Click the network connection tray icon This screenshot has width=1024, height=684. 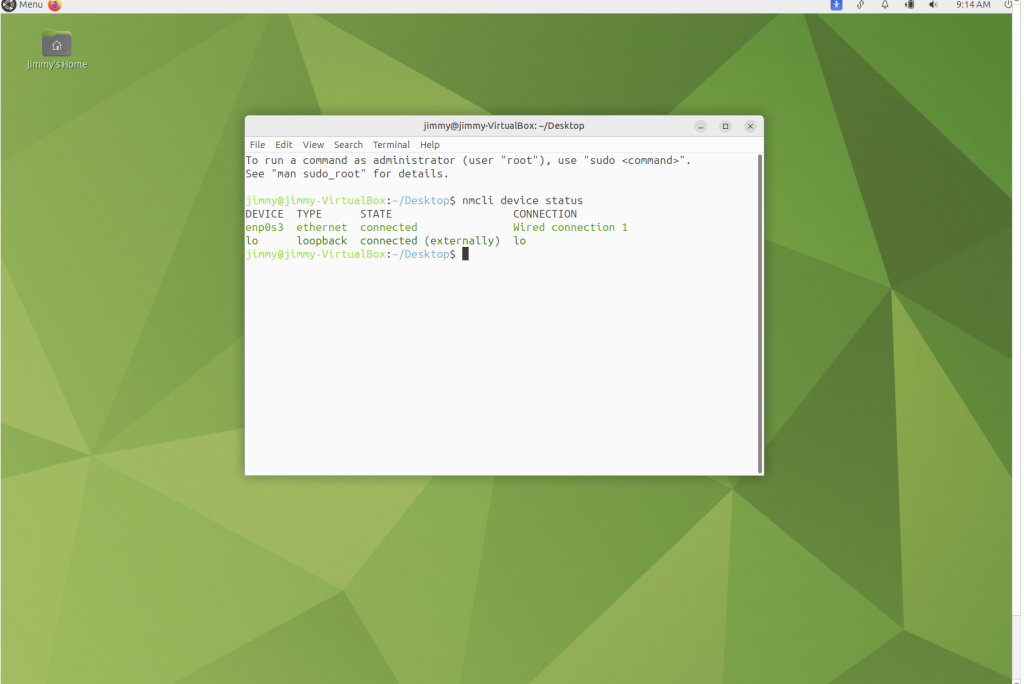pos(860,5)
